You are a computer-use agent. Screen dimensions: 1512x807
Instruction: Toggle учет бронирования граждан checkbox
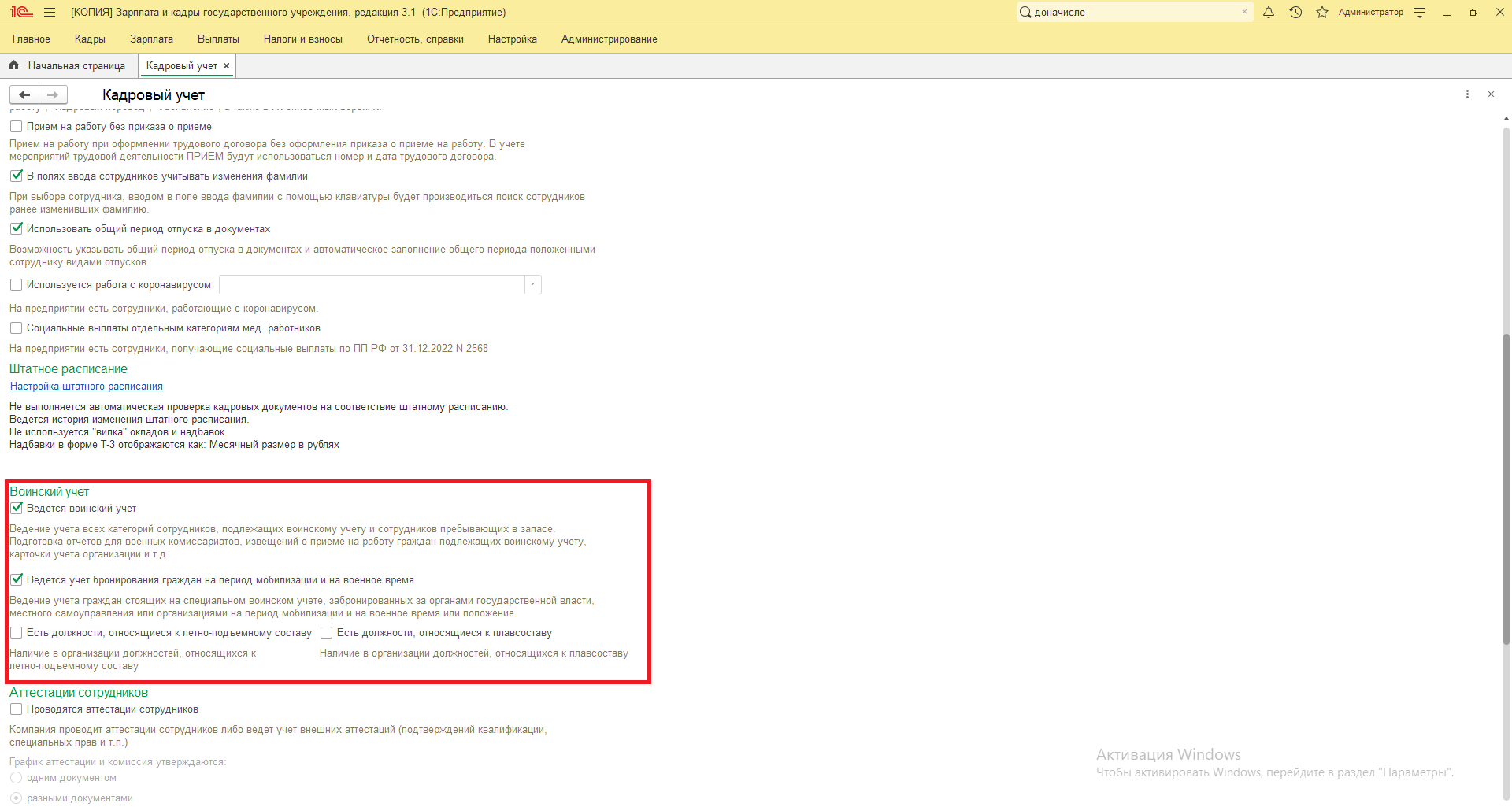point(16,579)
